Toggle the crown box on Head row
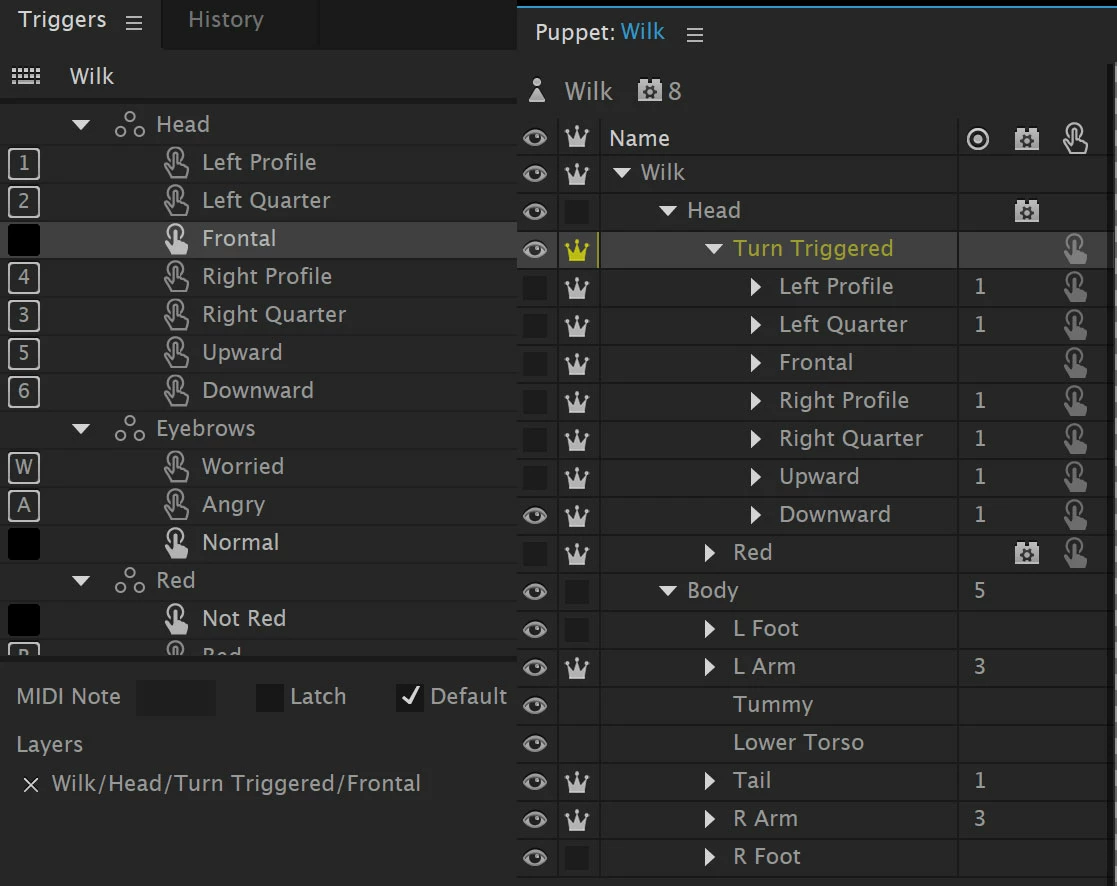Viewport: 1117px width, 886px height. (x=577, y=212)
